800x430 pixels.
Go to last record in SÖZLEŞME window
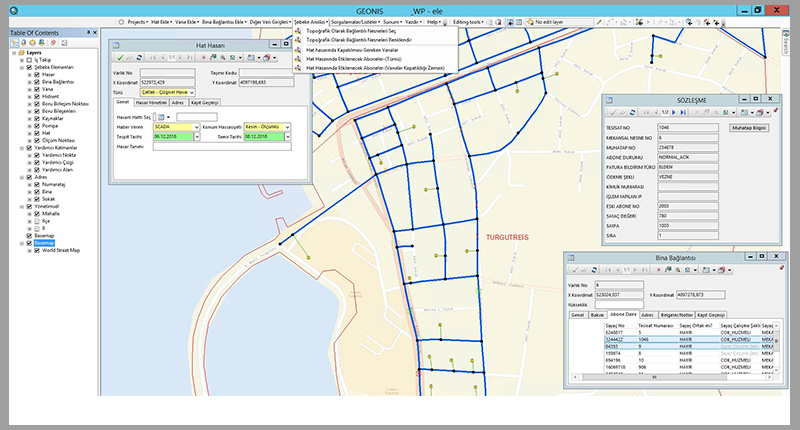click(683, 112)
